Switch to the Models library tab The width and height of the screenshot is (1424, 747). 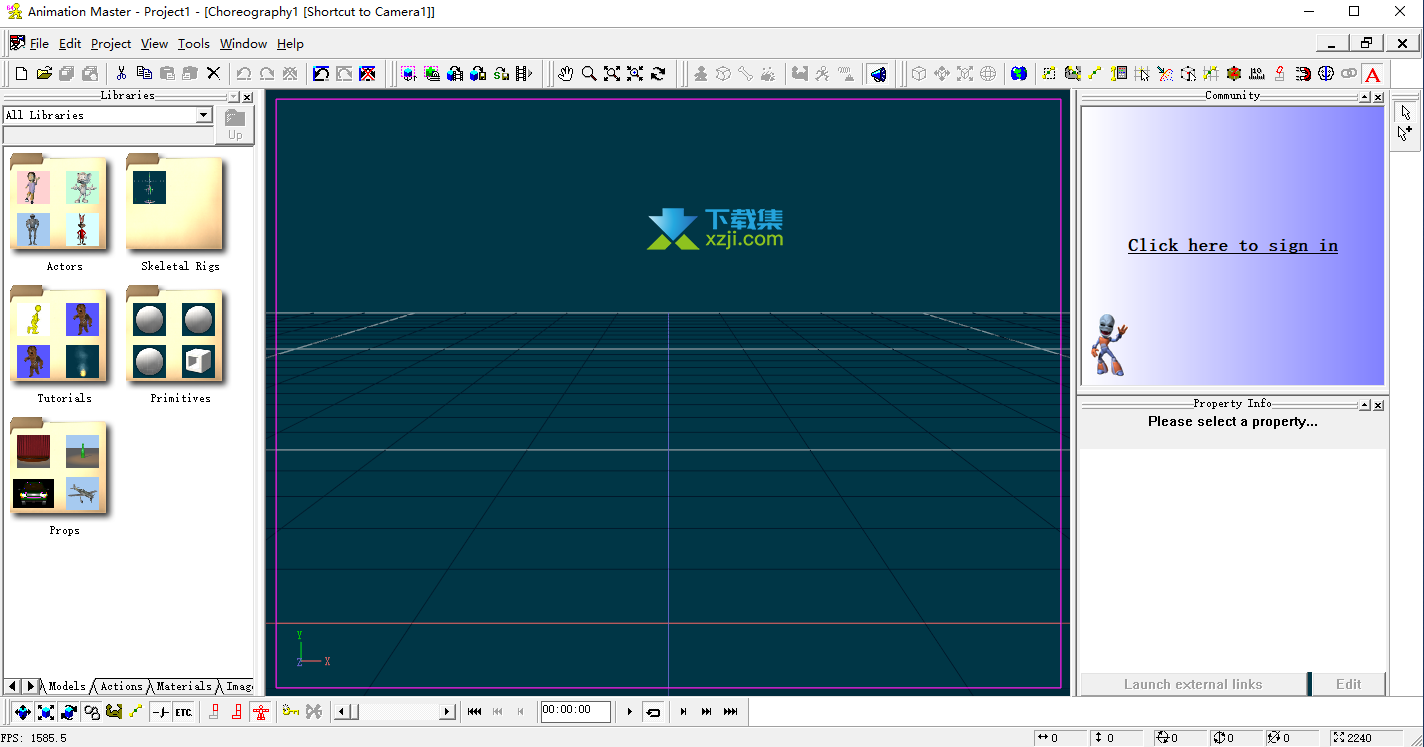coord(67,686)
